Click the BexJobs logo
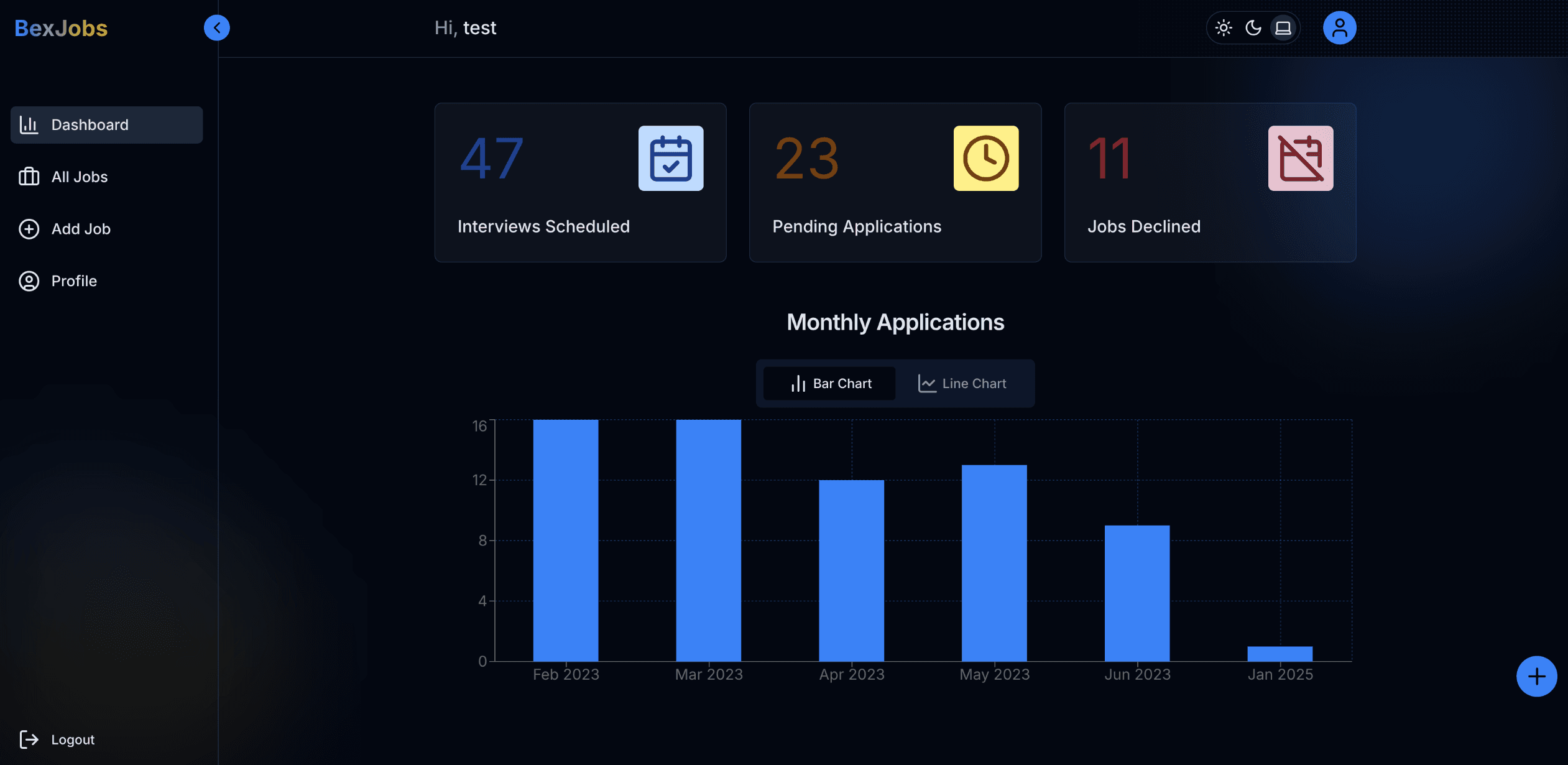The width and height of the screenshot is (1568, 765). (60, 27)
